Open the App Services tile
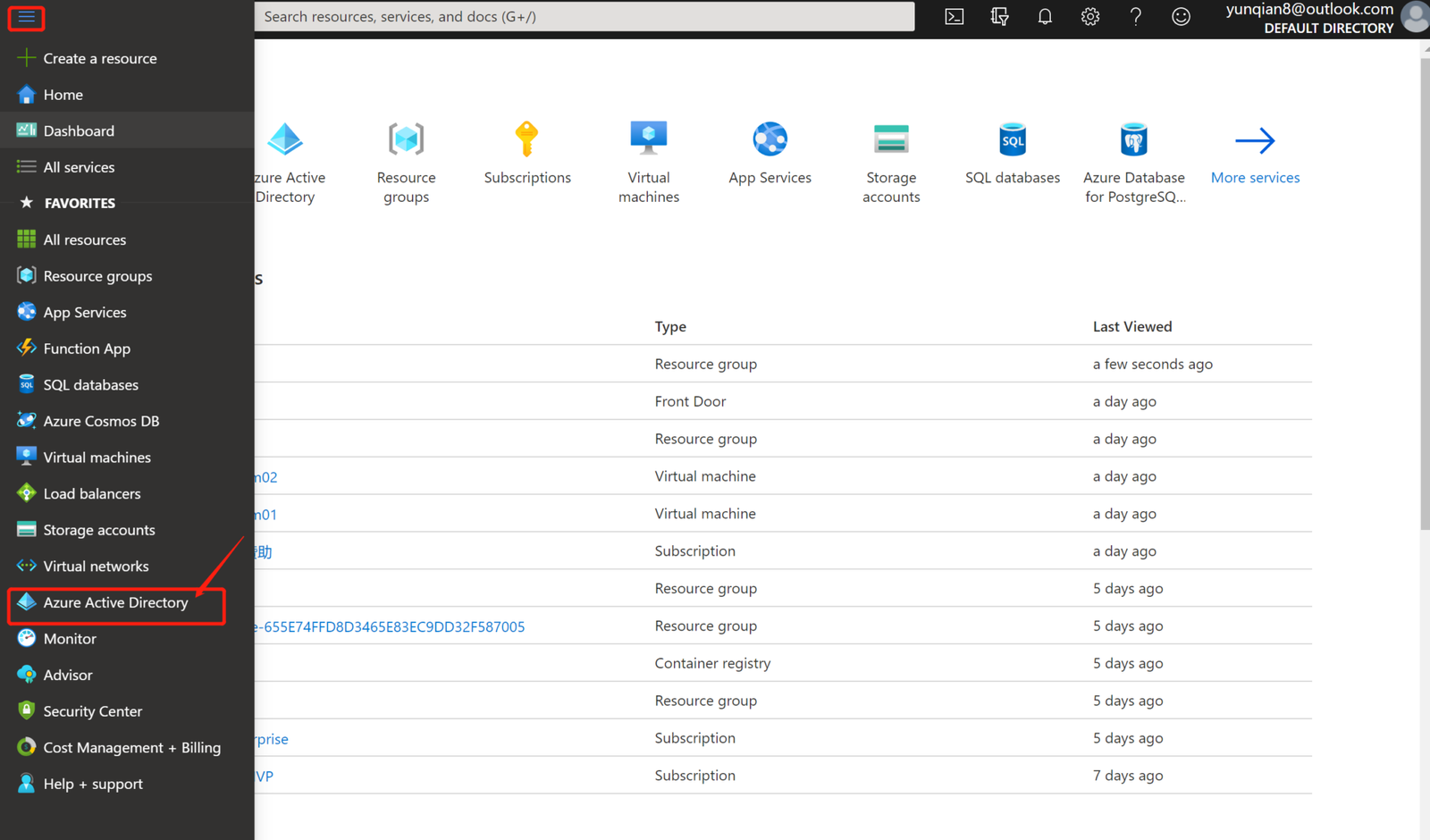 (770, 153)
